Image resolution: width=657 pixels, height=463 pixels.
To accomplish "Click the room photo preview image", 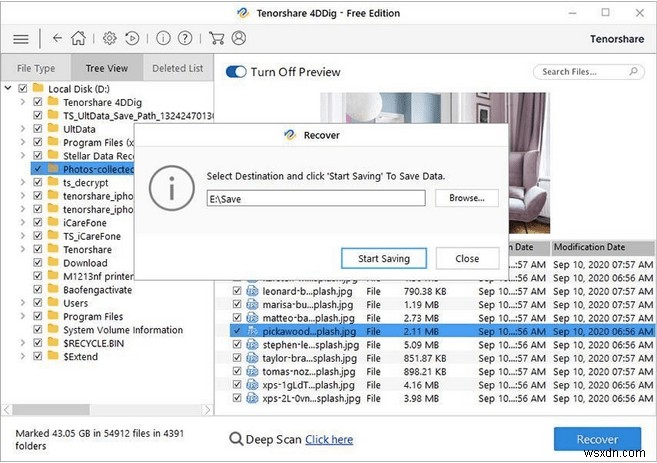I will pyautogui.click(x=529, y=178).
